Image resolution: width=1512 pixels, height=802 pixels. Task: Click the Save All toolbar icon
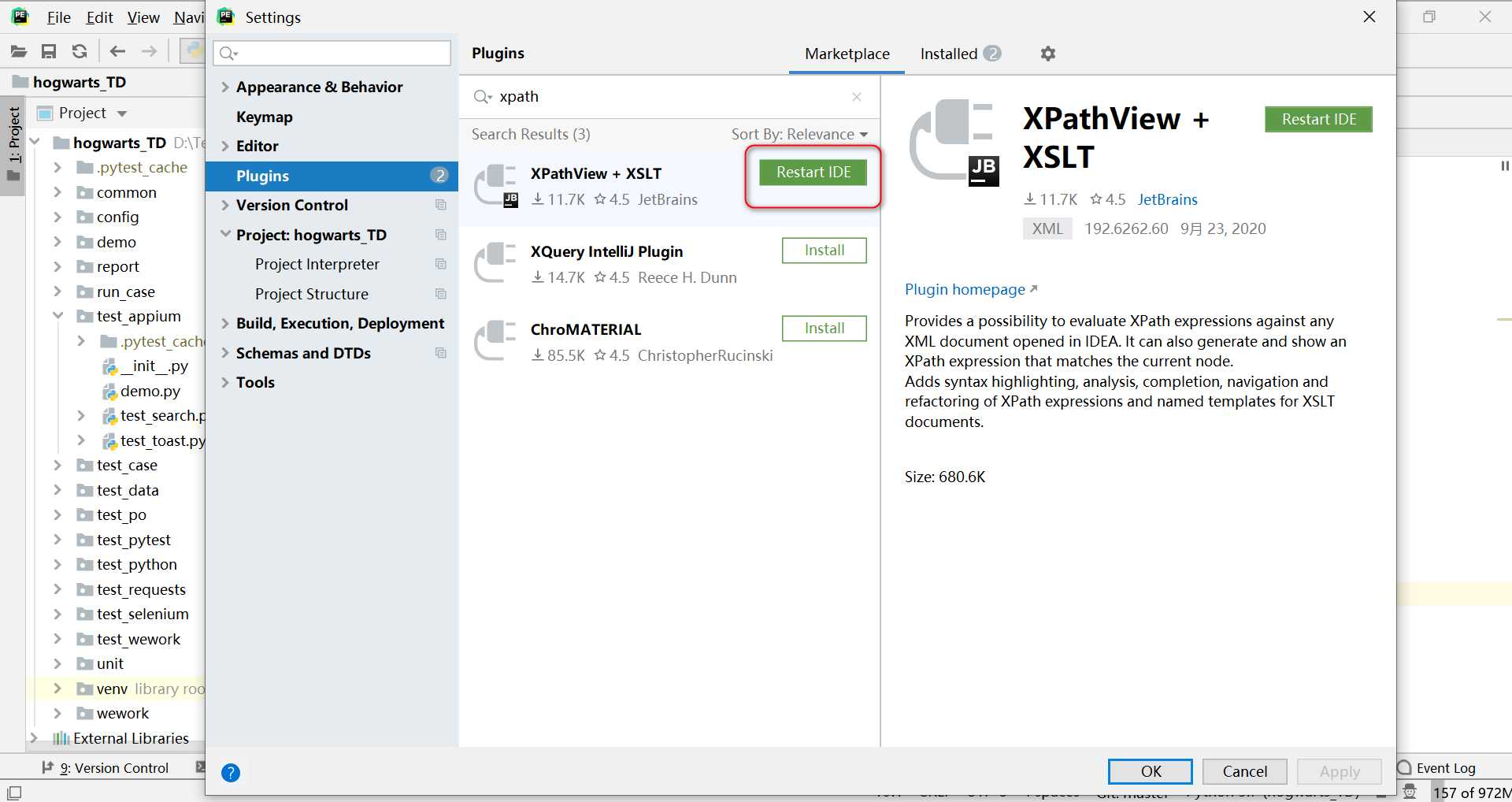click(x=49, y=52)
